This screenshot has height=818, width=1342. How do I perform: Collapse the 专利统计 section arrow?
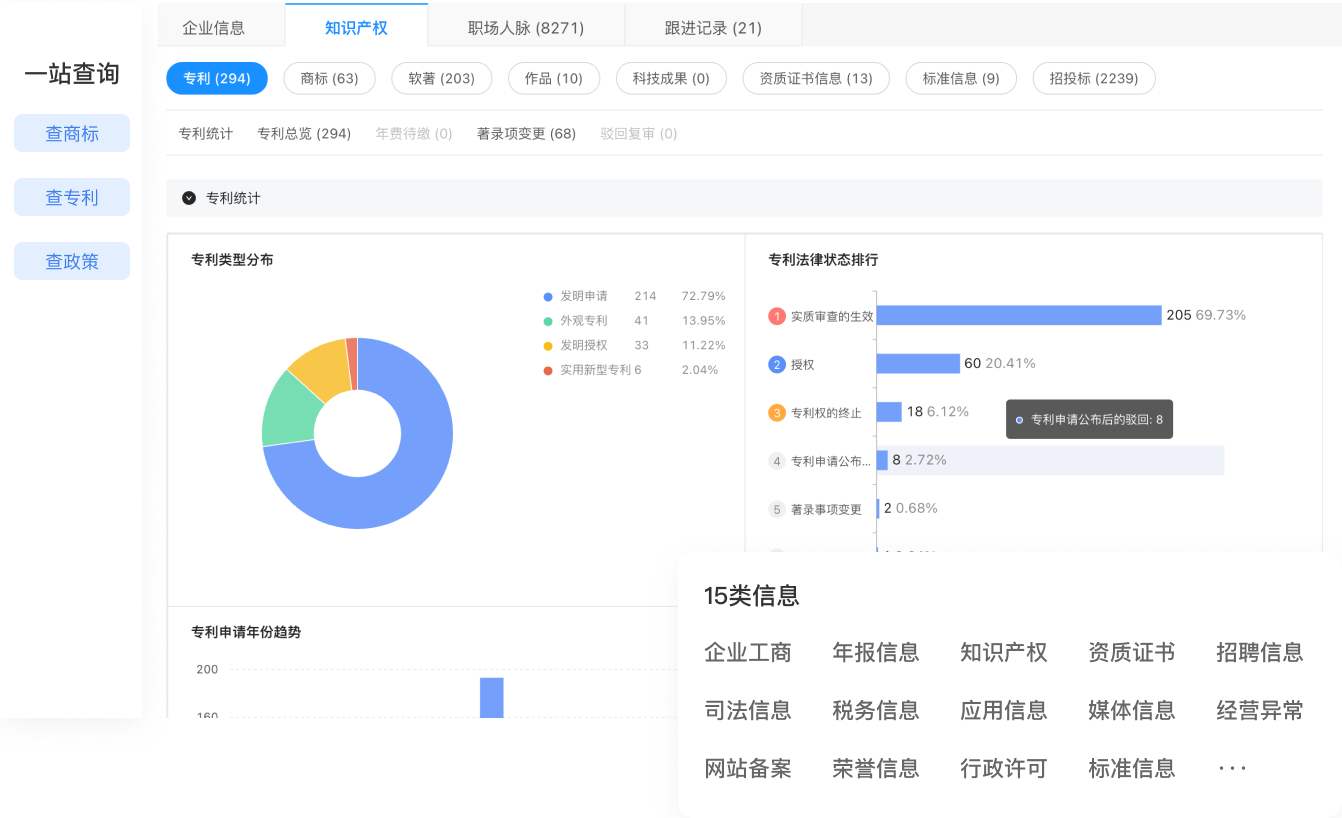(189, 198)
